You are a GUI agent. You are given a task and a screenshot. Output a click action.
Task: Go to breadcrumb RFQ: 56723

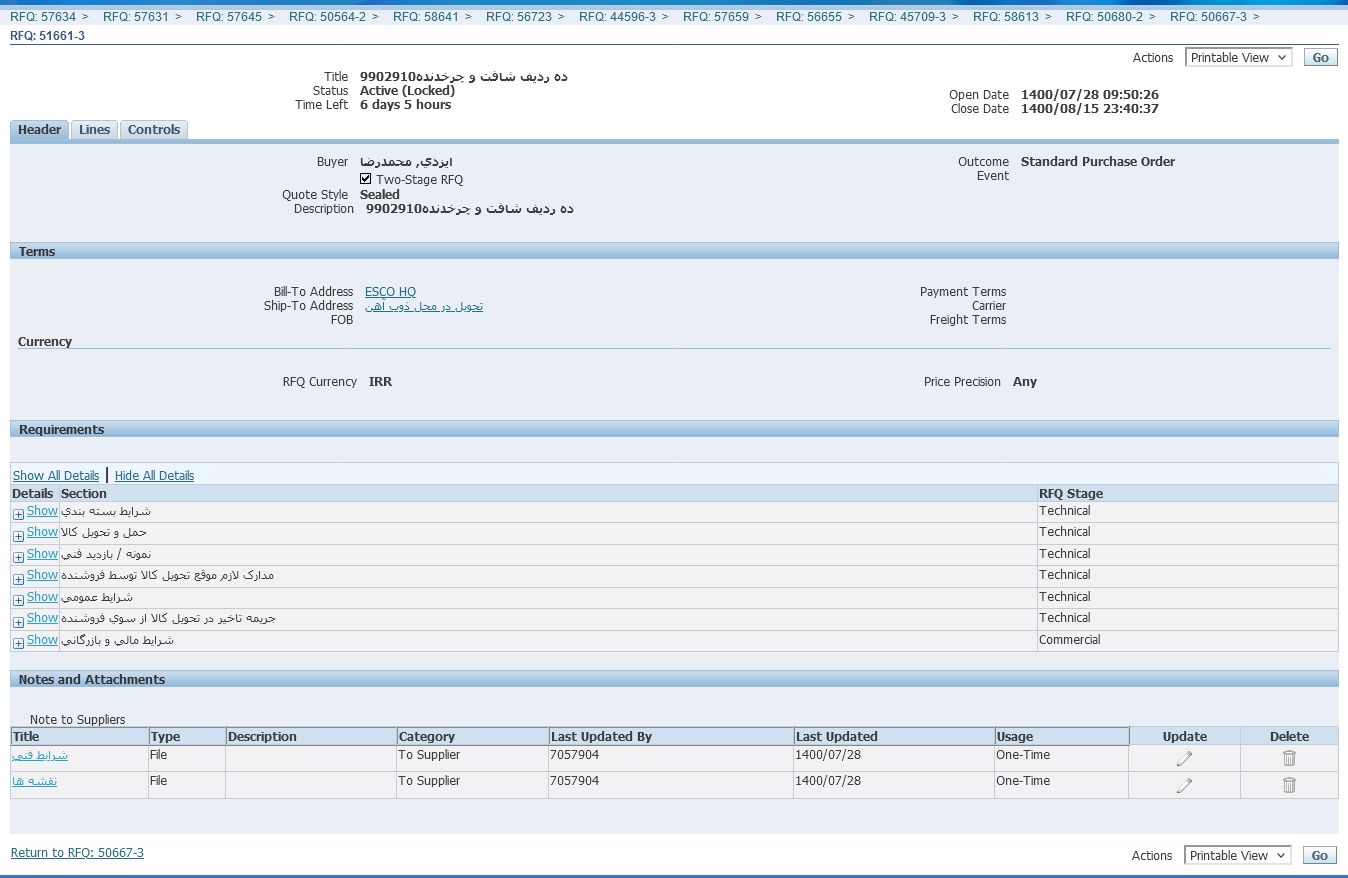coord(519,17)
